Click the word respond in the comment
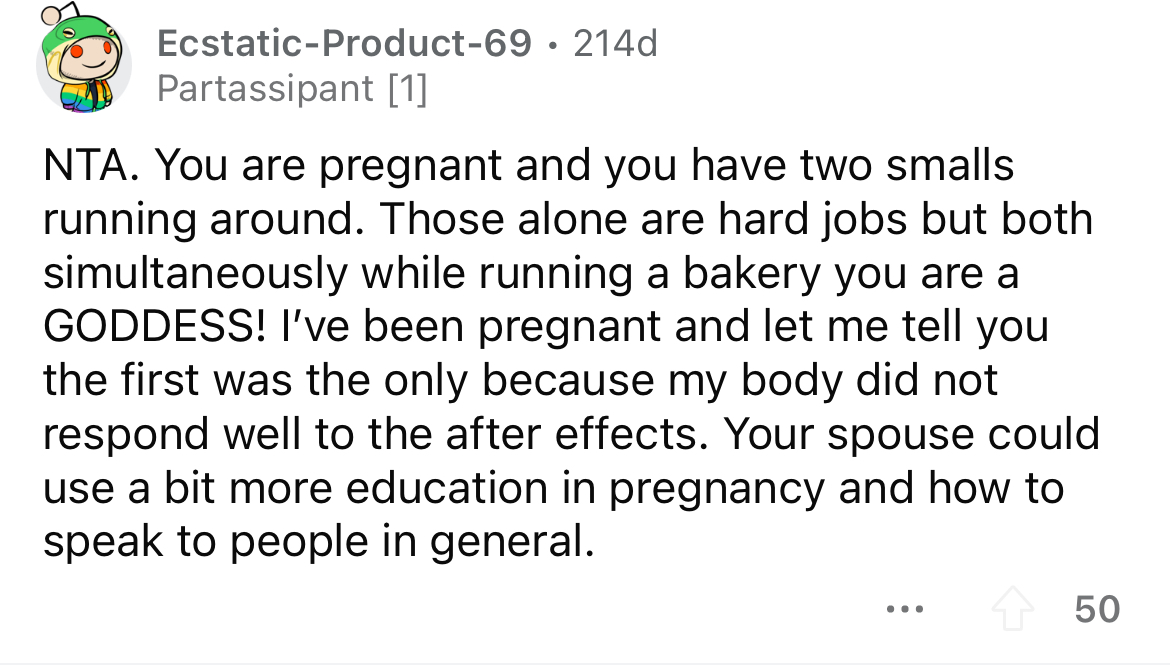 click(119, 436)
